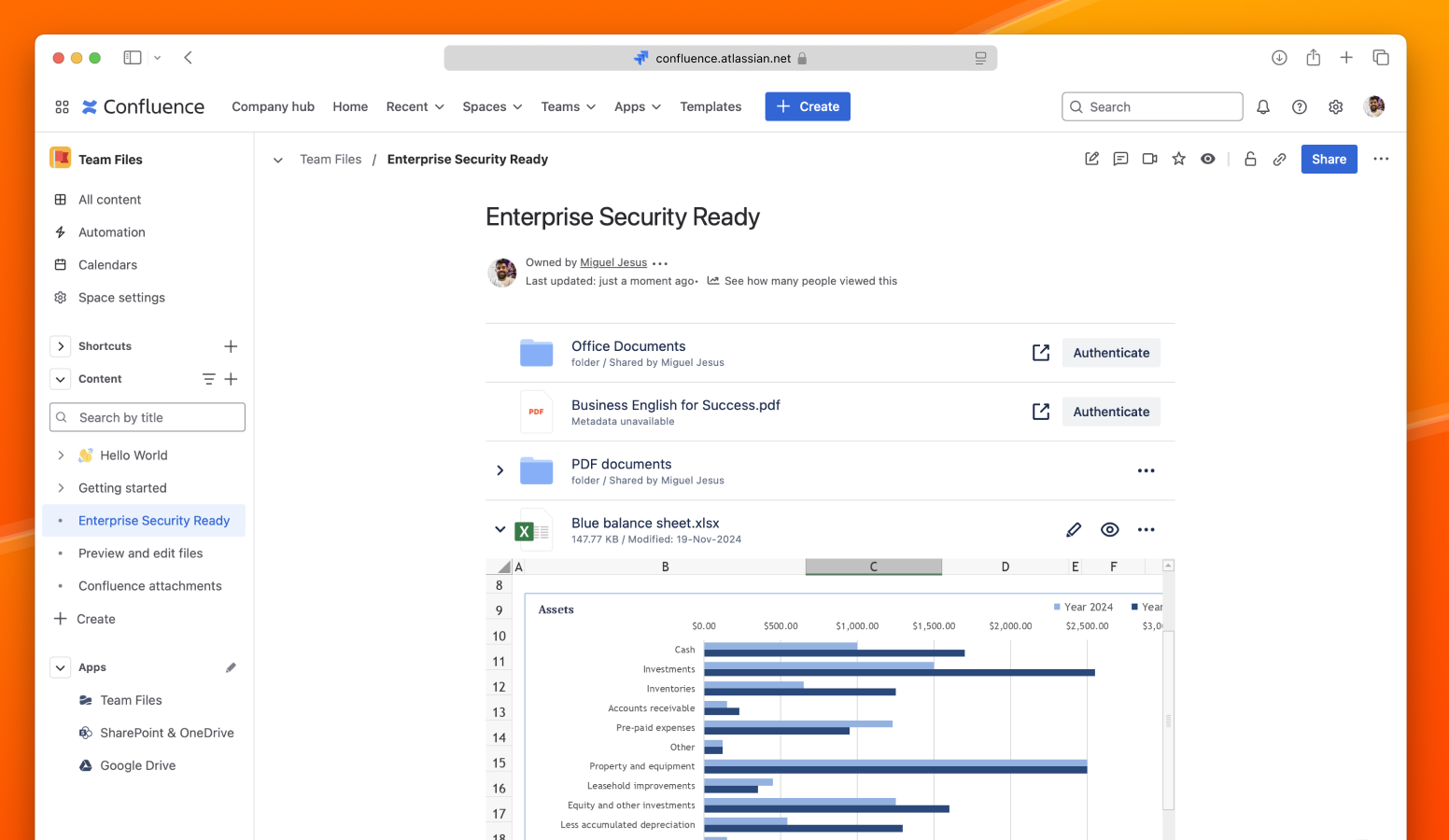The image size is (1449, 840).
Task: Edit Blue balance sheet.xlsx
Action: 1074,529
